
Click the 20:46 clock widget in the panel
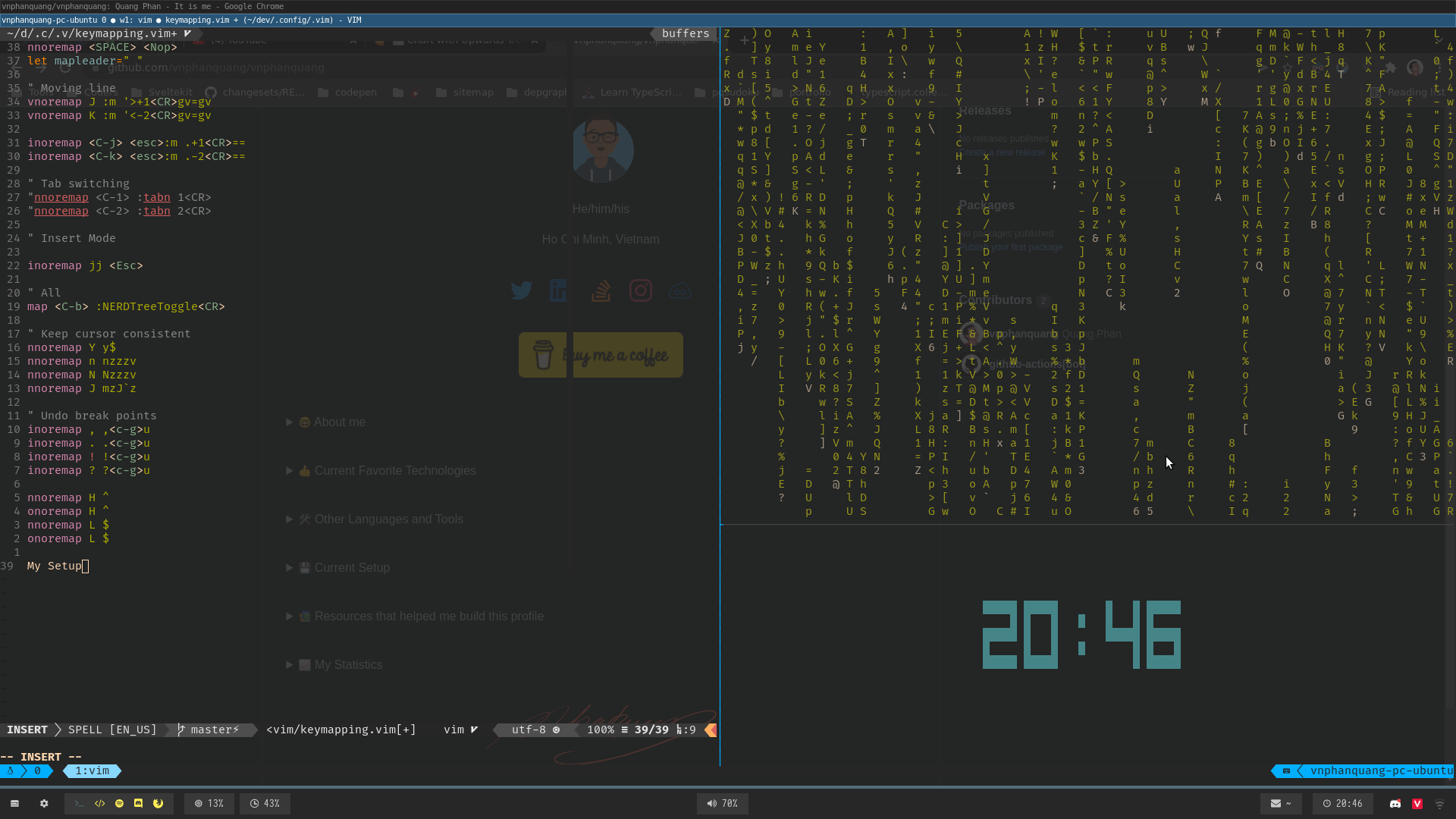coord(1342,803)
